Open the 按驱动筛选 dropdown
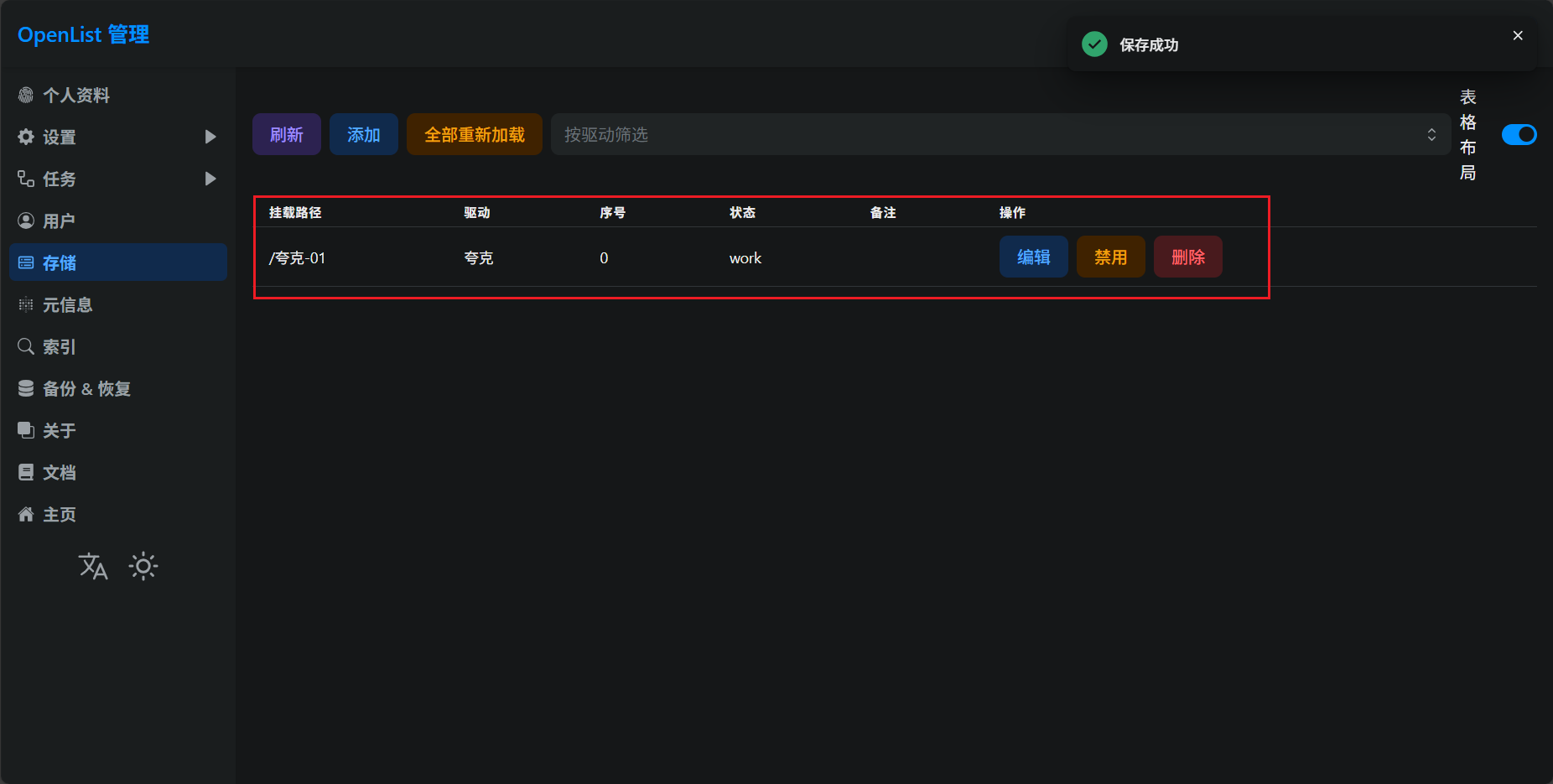 tap(1000, 135)
